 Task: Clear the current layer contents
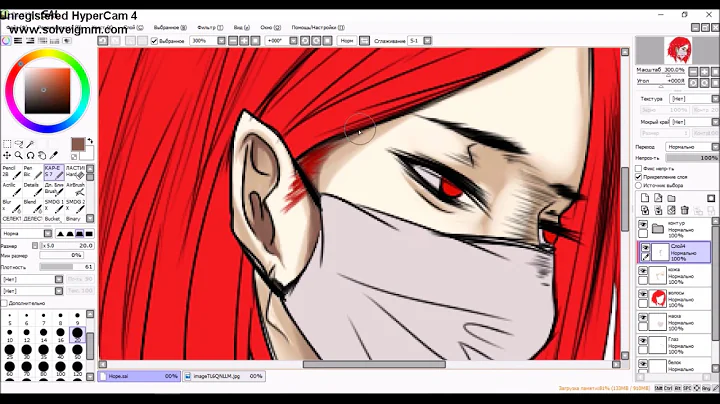coord(671,210)
